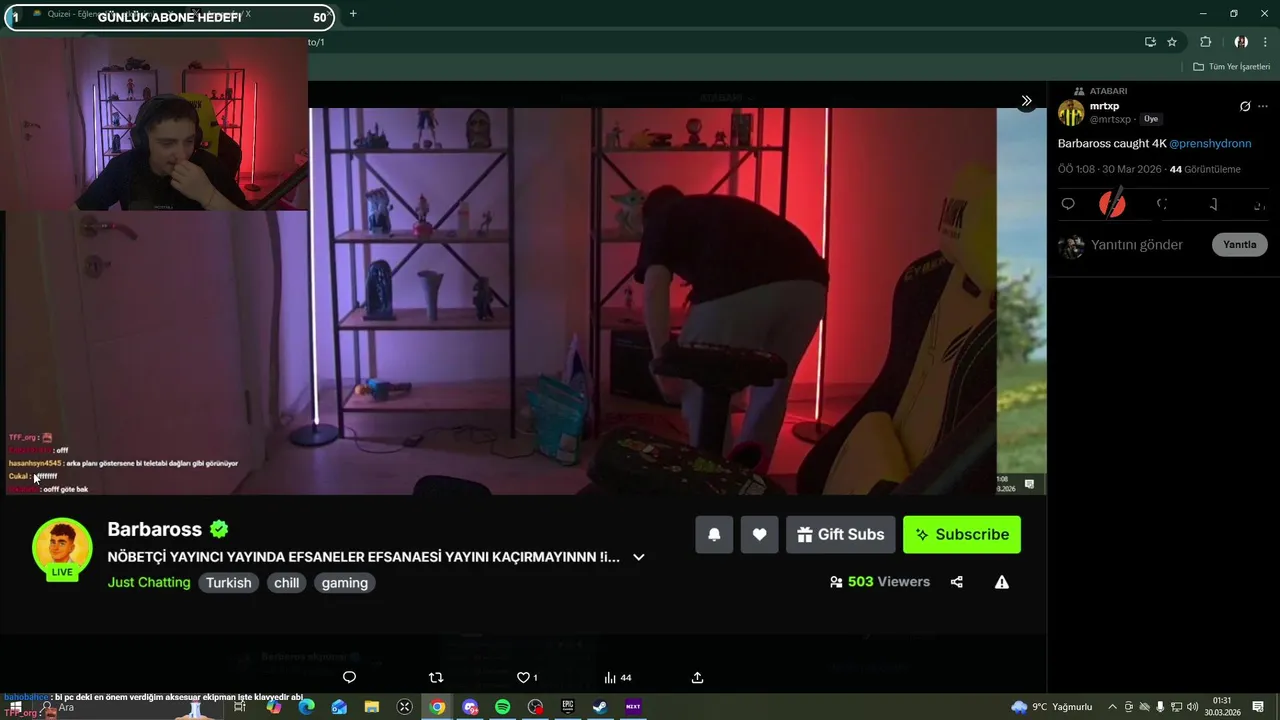Click the cast/install icon in the address bar
This screenshot has width=1280, height=720.
[1150, 42]
